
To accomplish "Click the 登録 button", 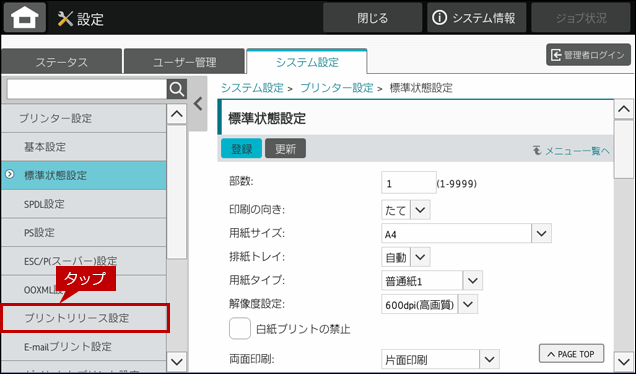I will tap(241, 149).
